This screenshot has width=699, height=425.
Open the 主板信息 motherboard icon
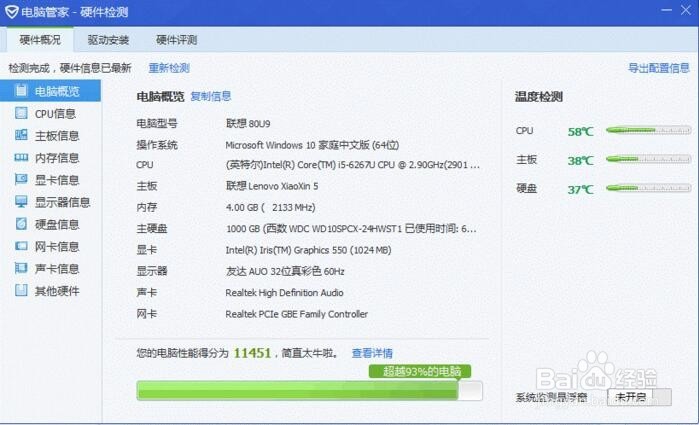[x=21, y=135]
